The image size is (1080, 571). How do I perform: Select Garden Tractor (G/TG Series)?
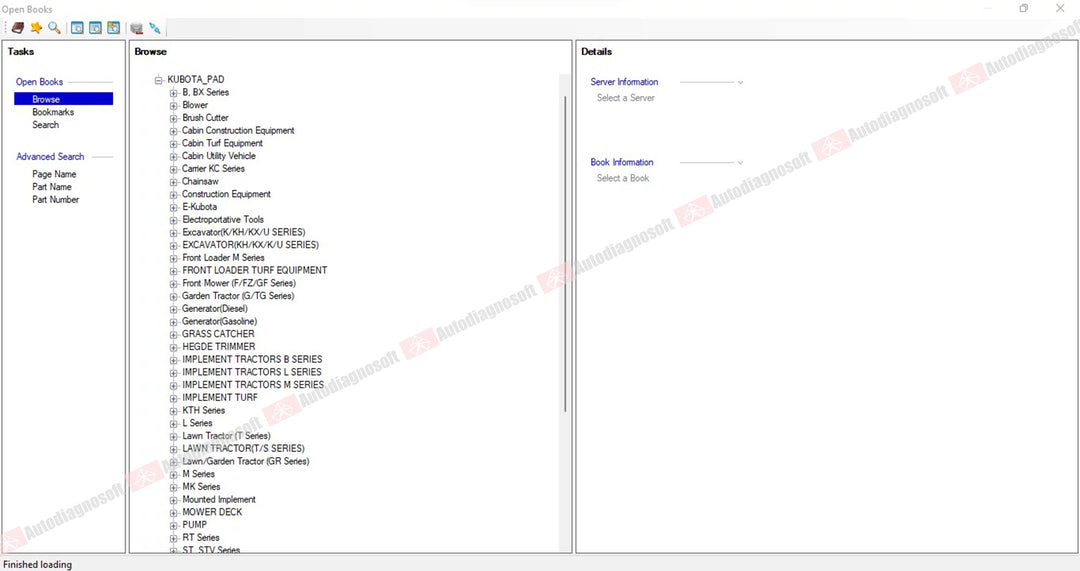(x=238, y=296)
